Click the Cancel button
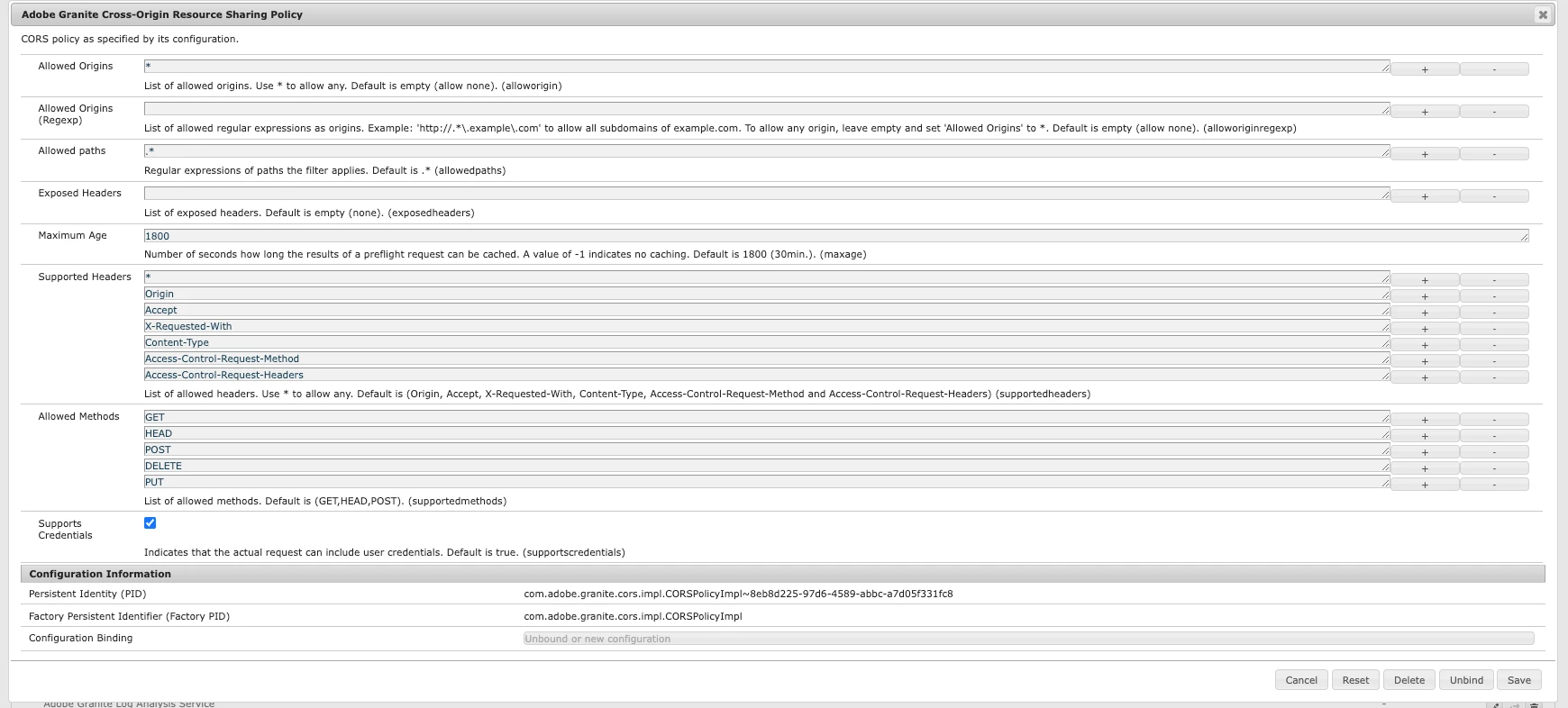This screenshot has height=708, width=1568. tap(1301, 680)
